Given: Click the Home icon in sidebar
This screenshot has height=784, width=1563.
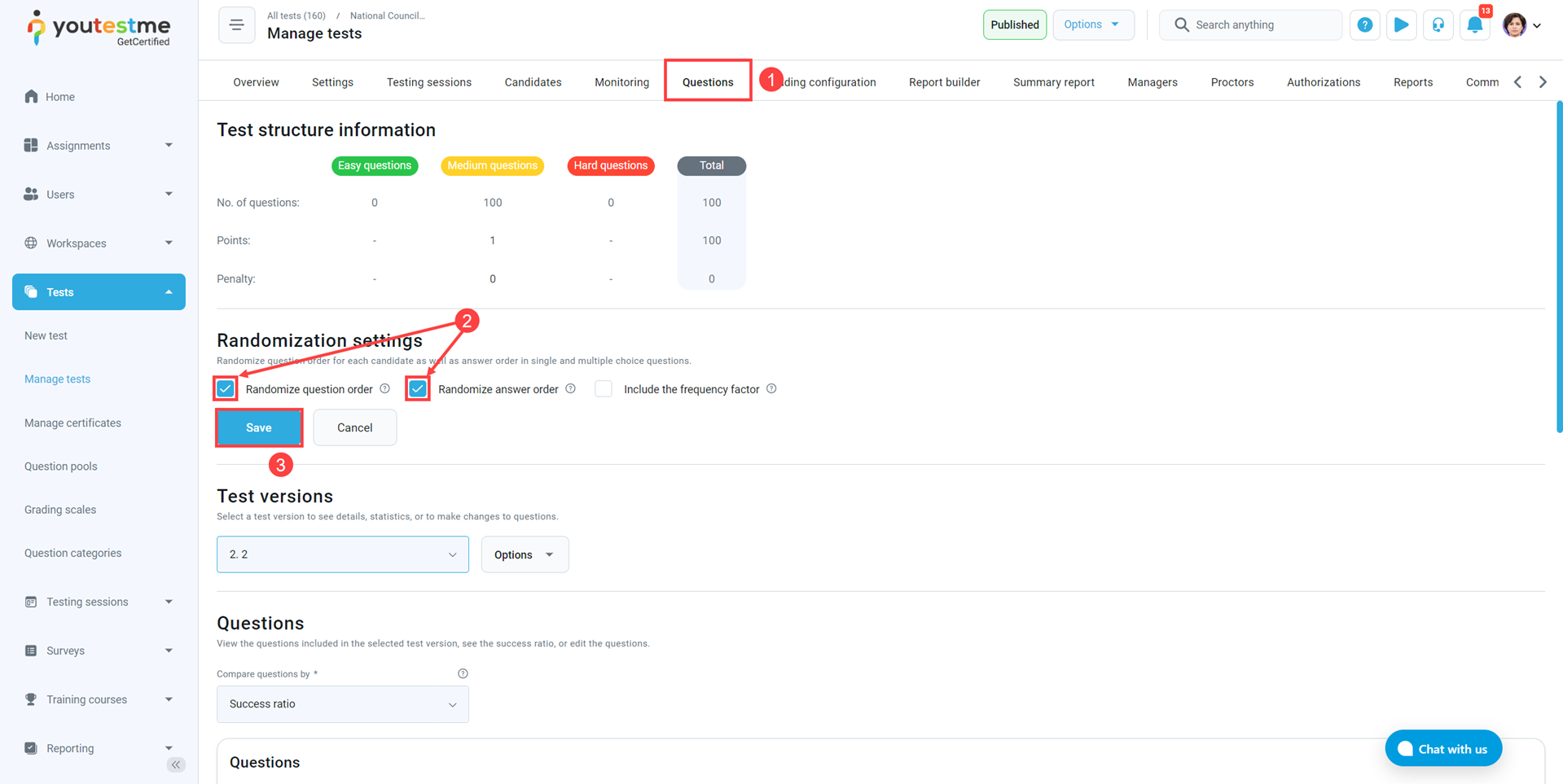Looking at the screenshot, I should tap(31, 97).
